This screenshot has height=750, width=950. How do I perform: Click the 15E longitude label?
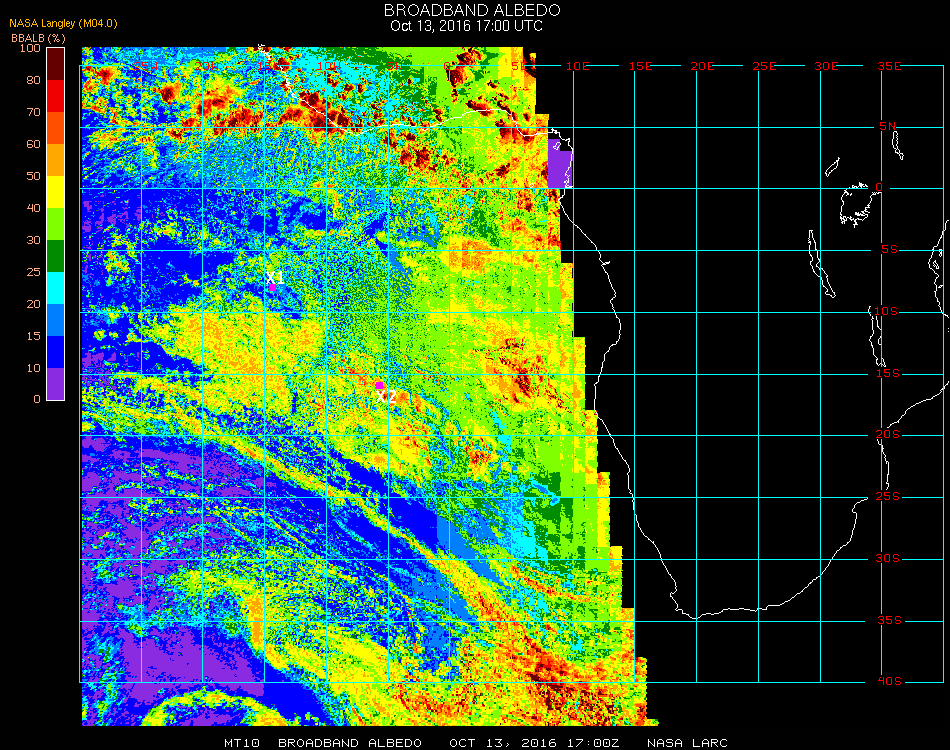click(640, 66)
